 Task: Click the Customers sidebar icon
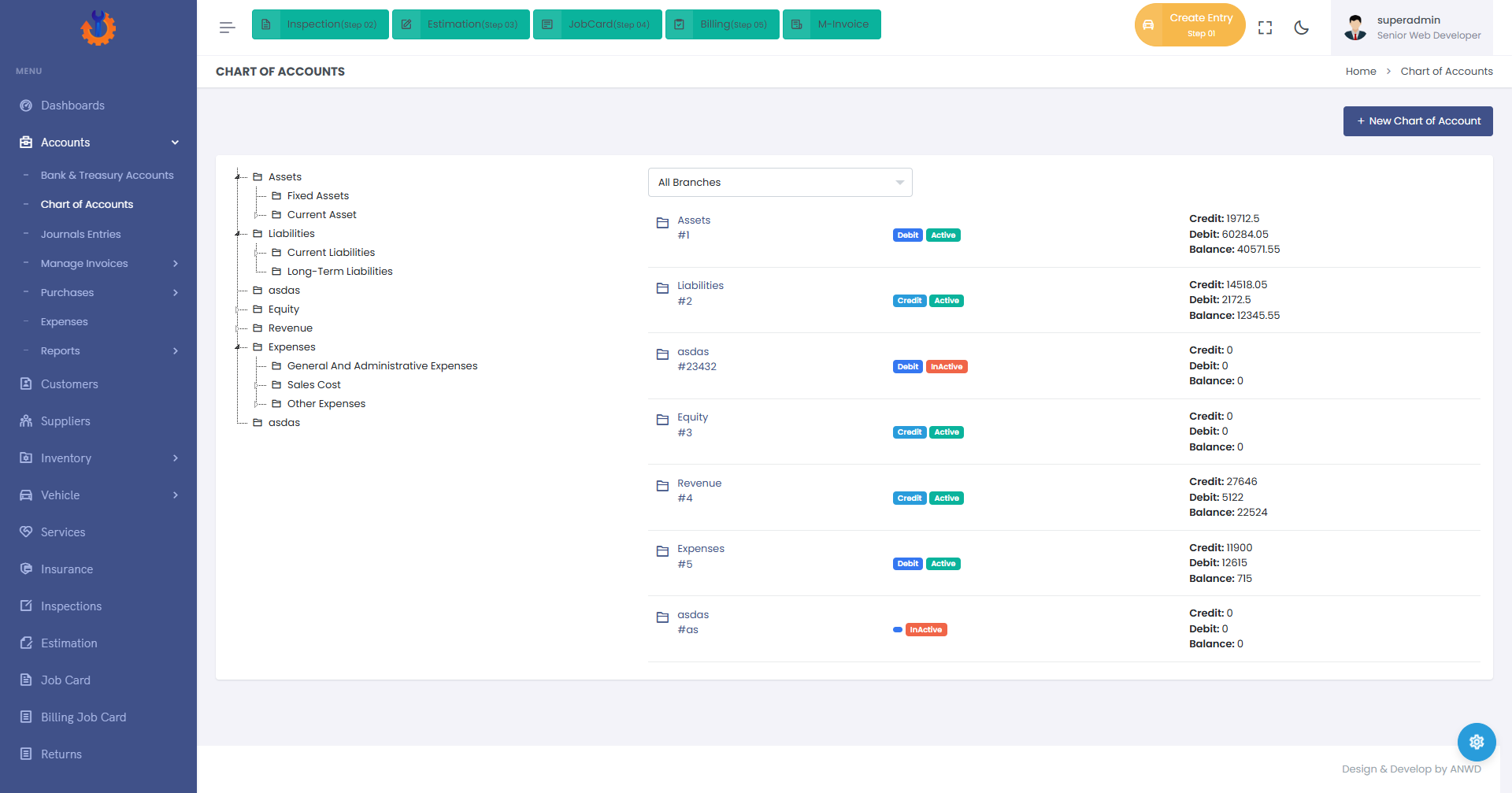pyautogui.click(x=26, y=384)
